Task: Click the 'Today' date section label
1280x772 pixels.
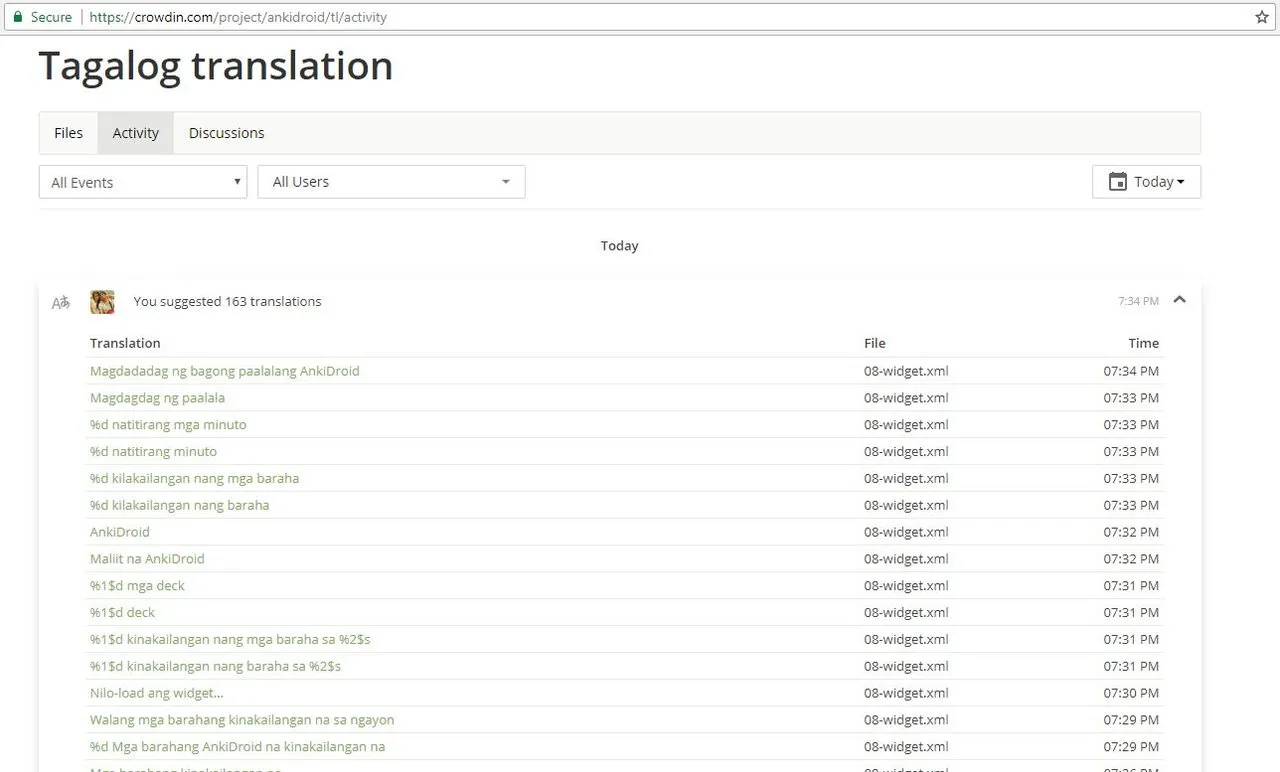Action: (619, 246)
